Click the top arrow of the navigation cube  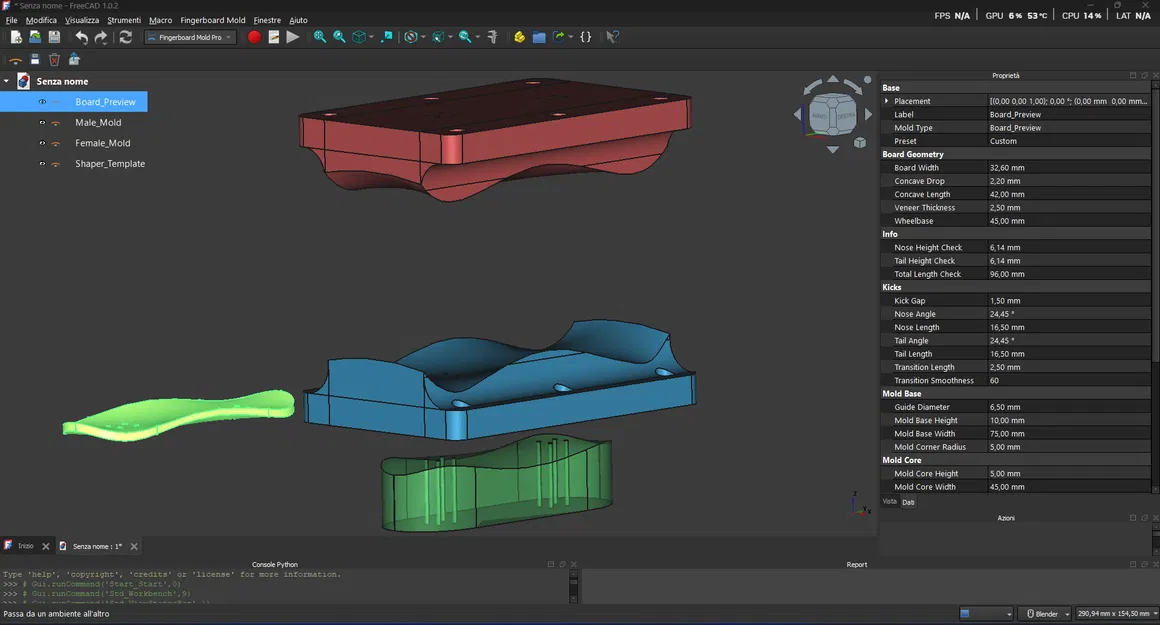[x=831, y=79]
